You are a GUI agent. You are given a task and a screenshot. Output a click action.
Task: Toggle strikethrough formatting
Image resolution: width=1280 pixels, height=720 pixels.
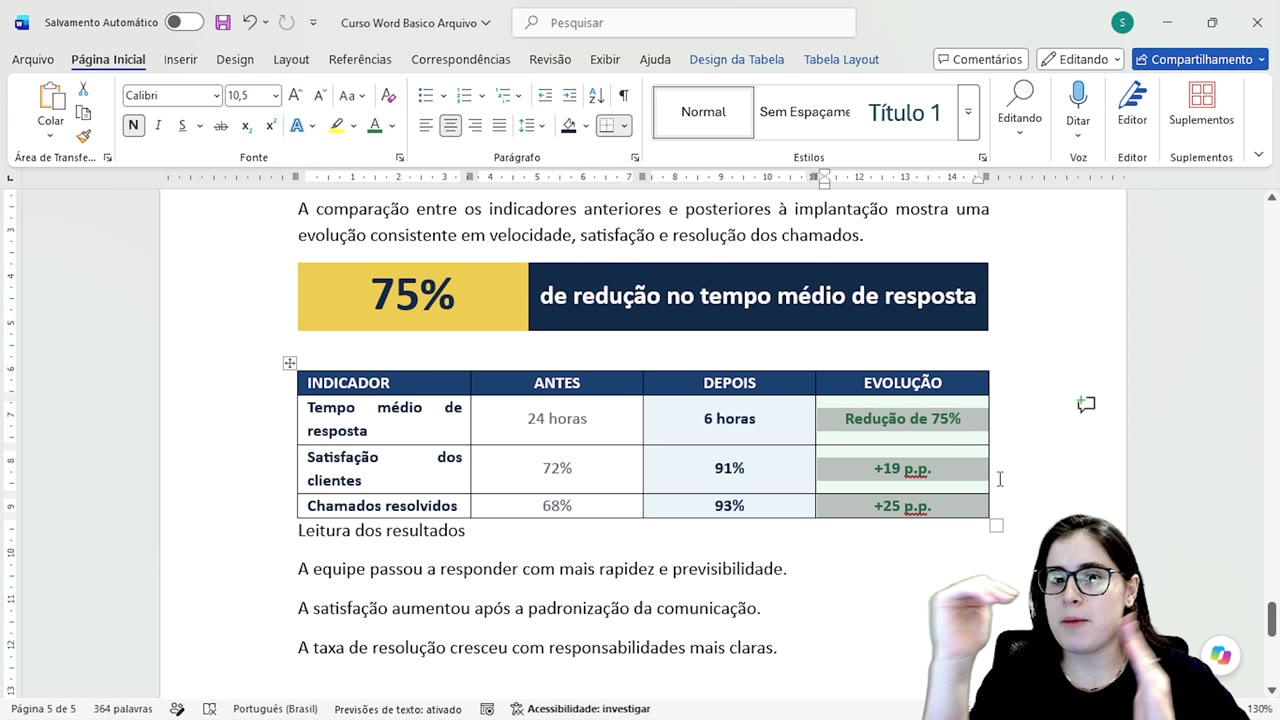221,126
